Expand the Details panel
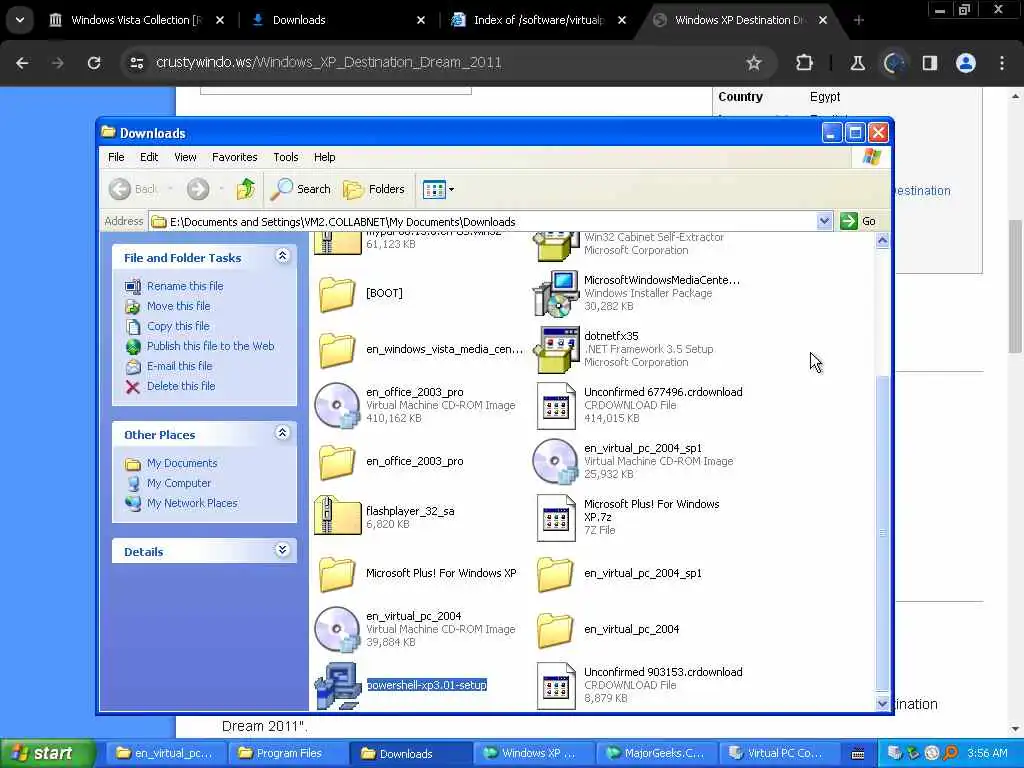Image resolution: width=1024 pixels, height=768 pixels. [x=282, y=550]
